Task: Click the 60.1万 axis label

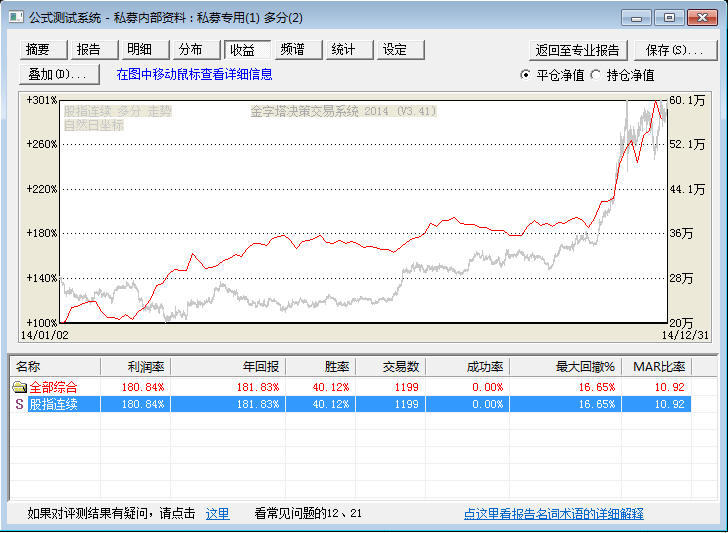Action: pyautogui.click(x=687, y=100)
